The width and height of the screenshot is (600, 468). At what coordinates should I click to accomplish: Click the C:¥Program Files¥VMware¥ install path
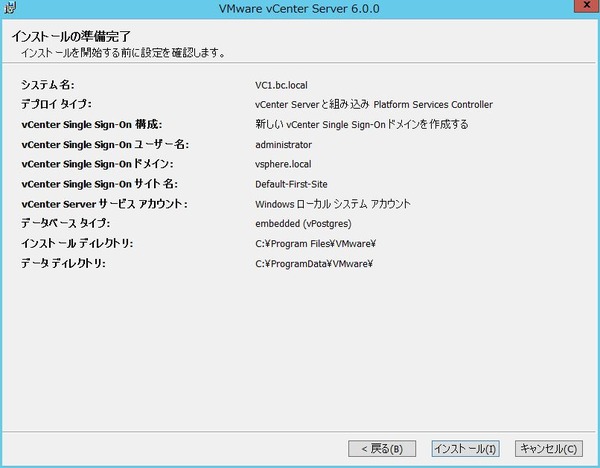(316, 244)
